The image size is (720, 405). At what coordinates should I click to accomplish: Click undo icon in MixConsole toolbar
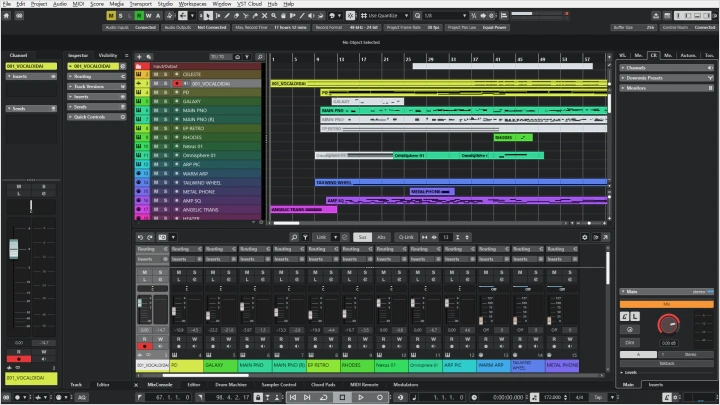tap(140, 237)
